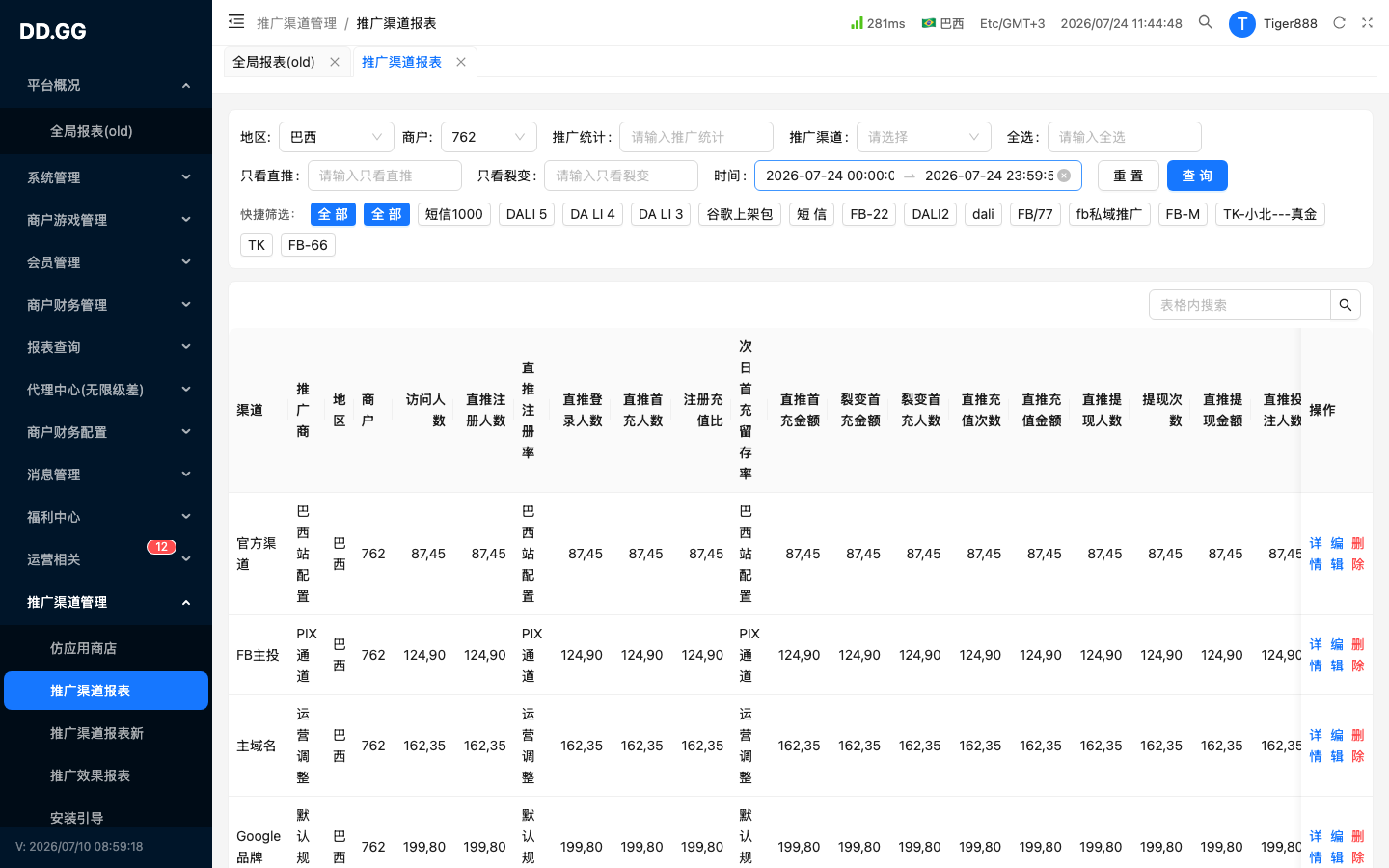Screen dimensions: 1389x868
Task: Expand the 系统管理 sidebar menu
Action: click(106, 177)
